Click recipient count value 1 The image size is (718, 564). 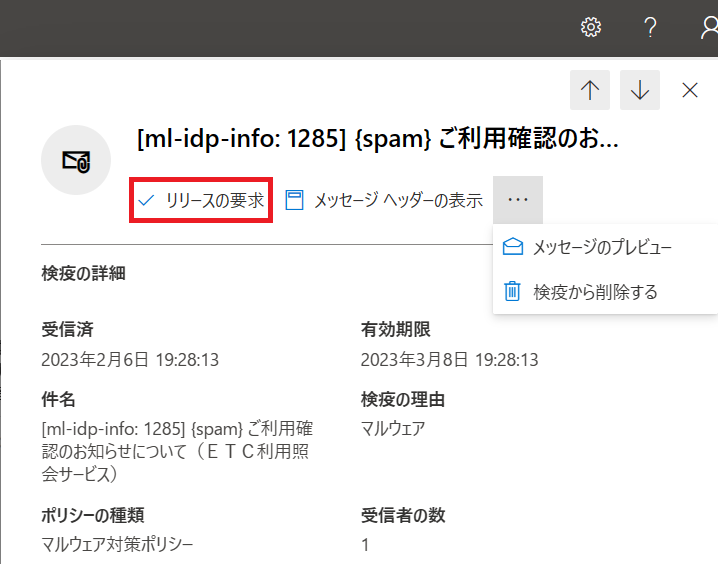[365, 545]
